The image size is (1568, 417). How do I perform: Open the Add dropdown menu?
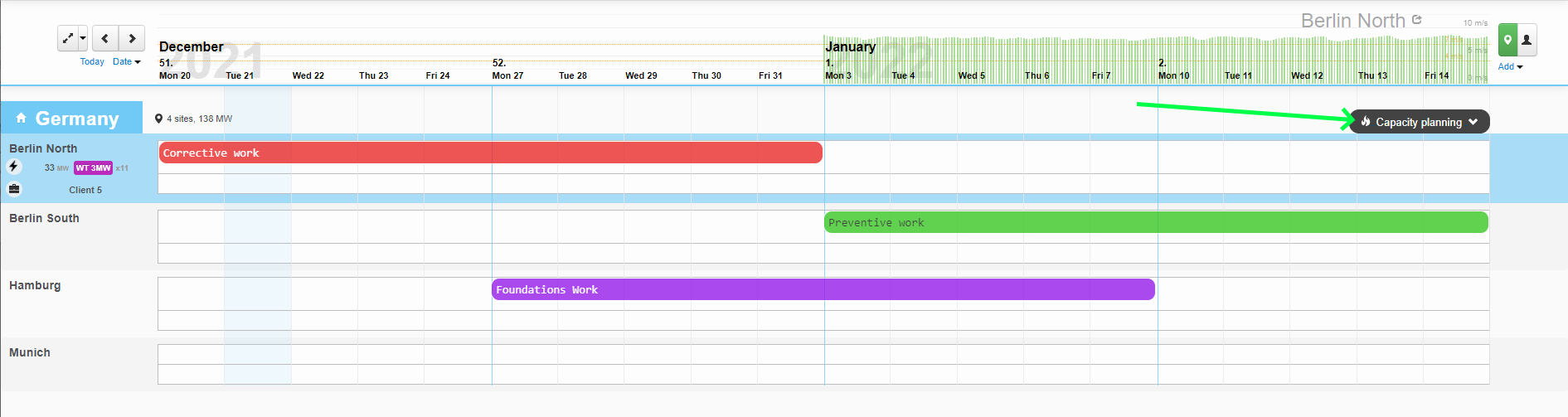(1510, 66)
